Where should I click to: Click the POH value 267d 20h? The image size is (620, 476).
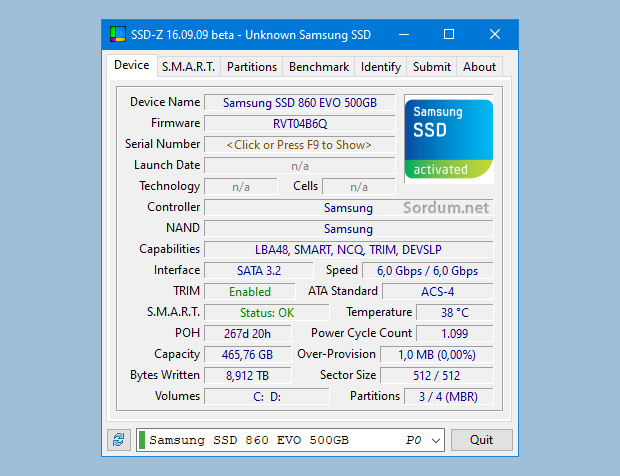click(x=248, y=333)
